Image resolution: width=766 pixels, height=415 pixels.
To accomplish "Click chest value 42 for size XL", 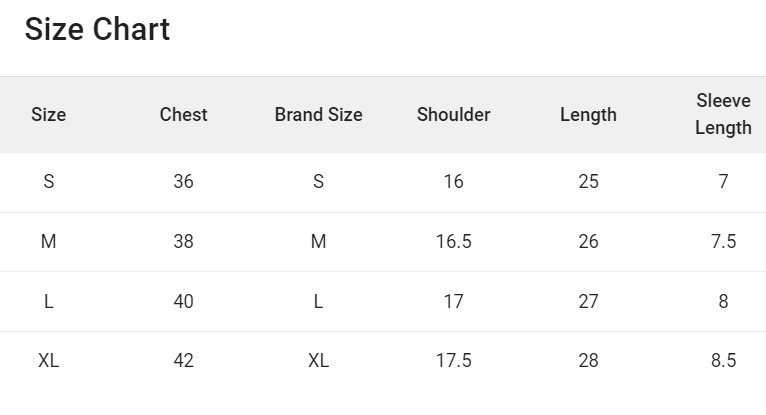I will pyautogui.click(x=183, y=361).
